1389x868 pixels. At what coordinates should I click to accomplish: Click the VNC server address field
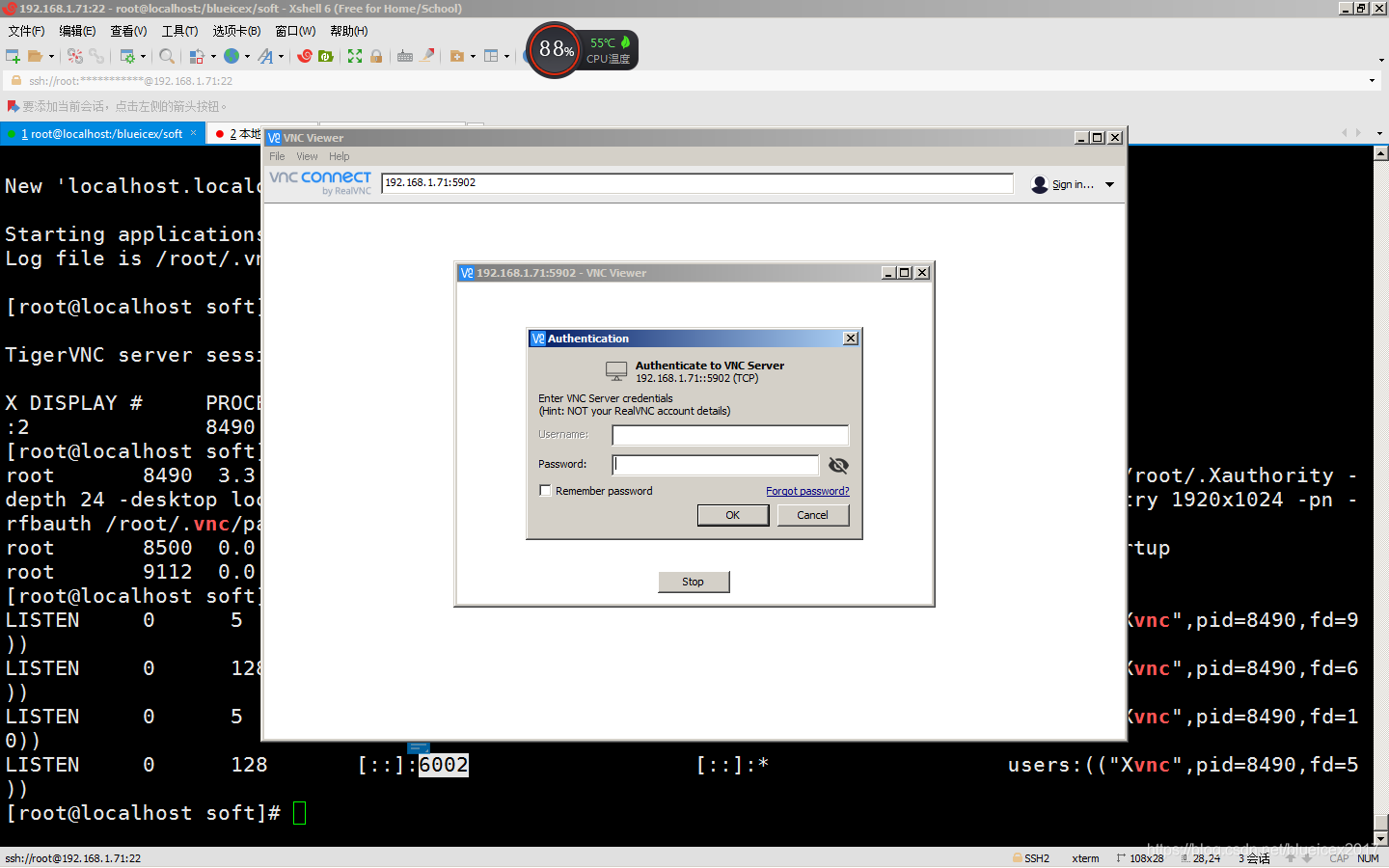coord(697,183)
